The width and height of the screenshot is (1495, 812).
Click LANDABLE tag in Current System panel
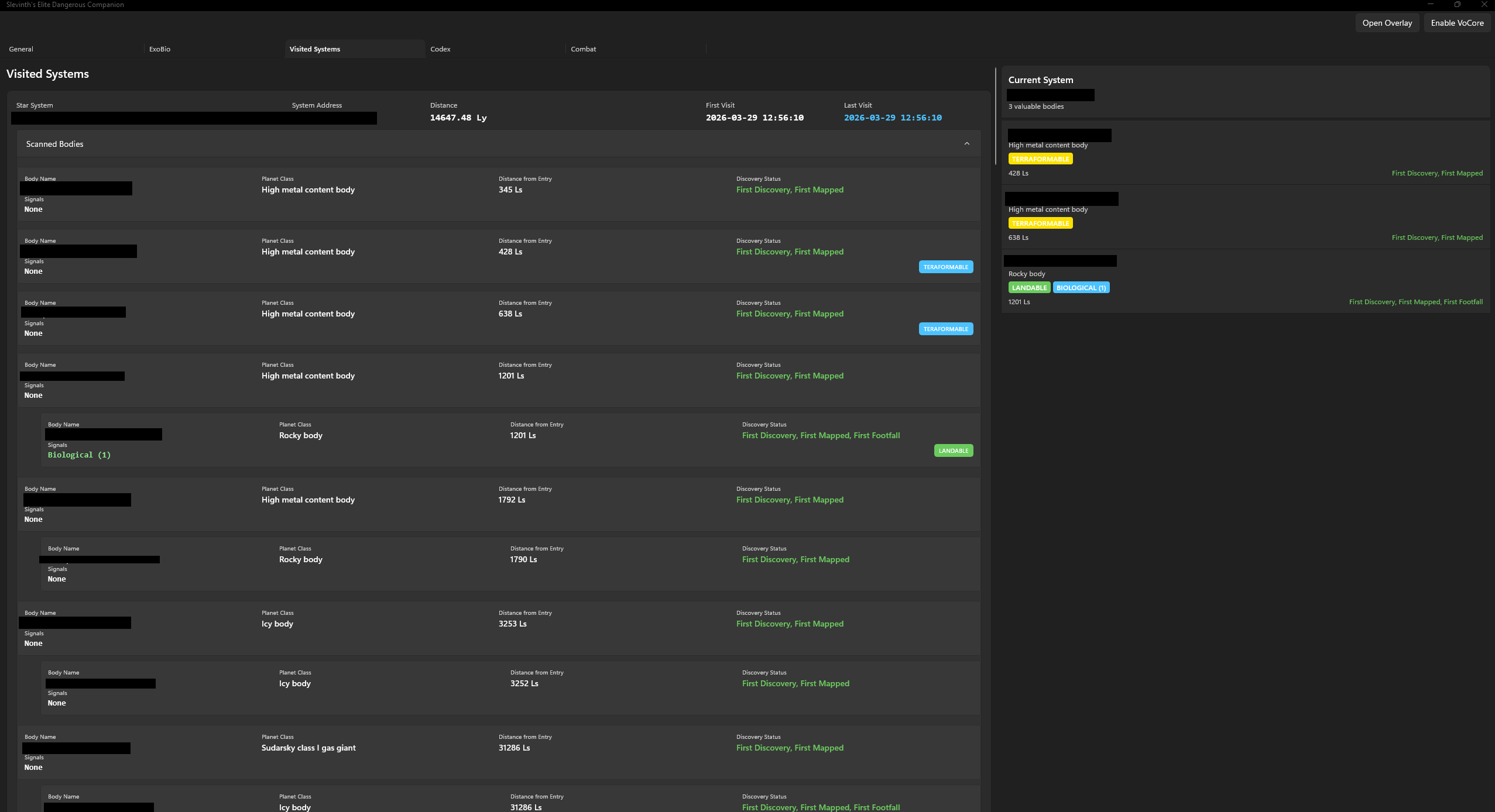1029,288
